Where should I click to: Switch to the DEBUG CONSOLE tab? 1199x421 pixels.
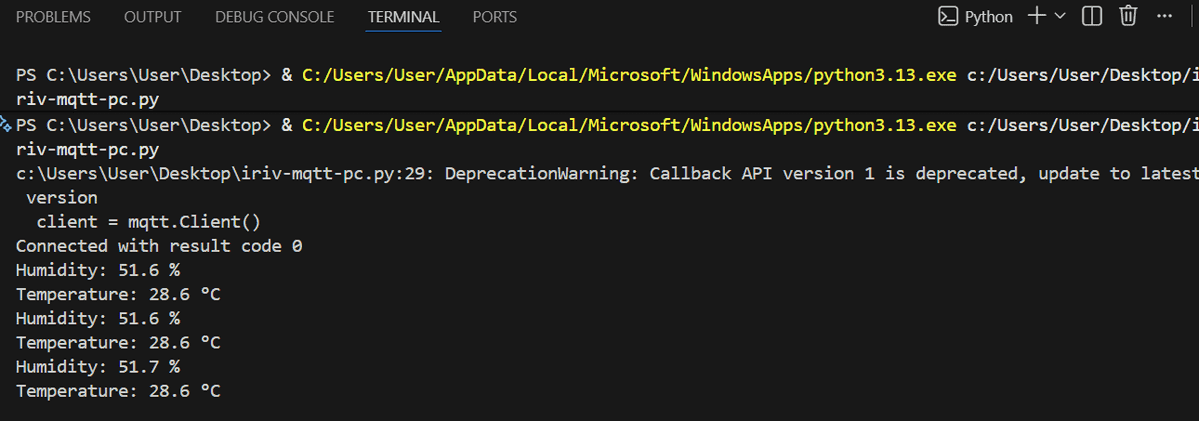[275, 17]
